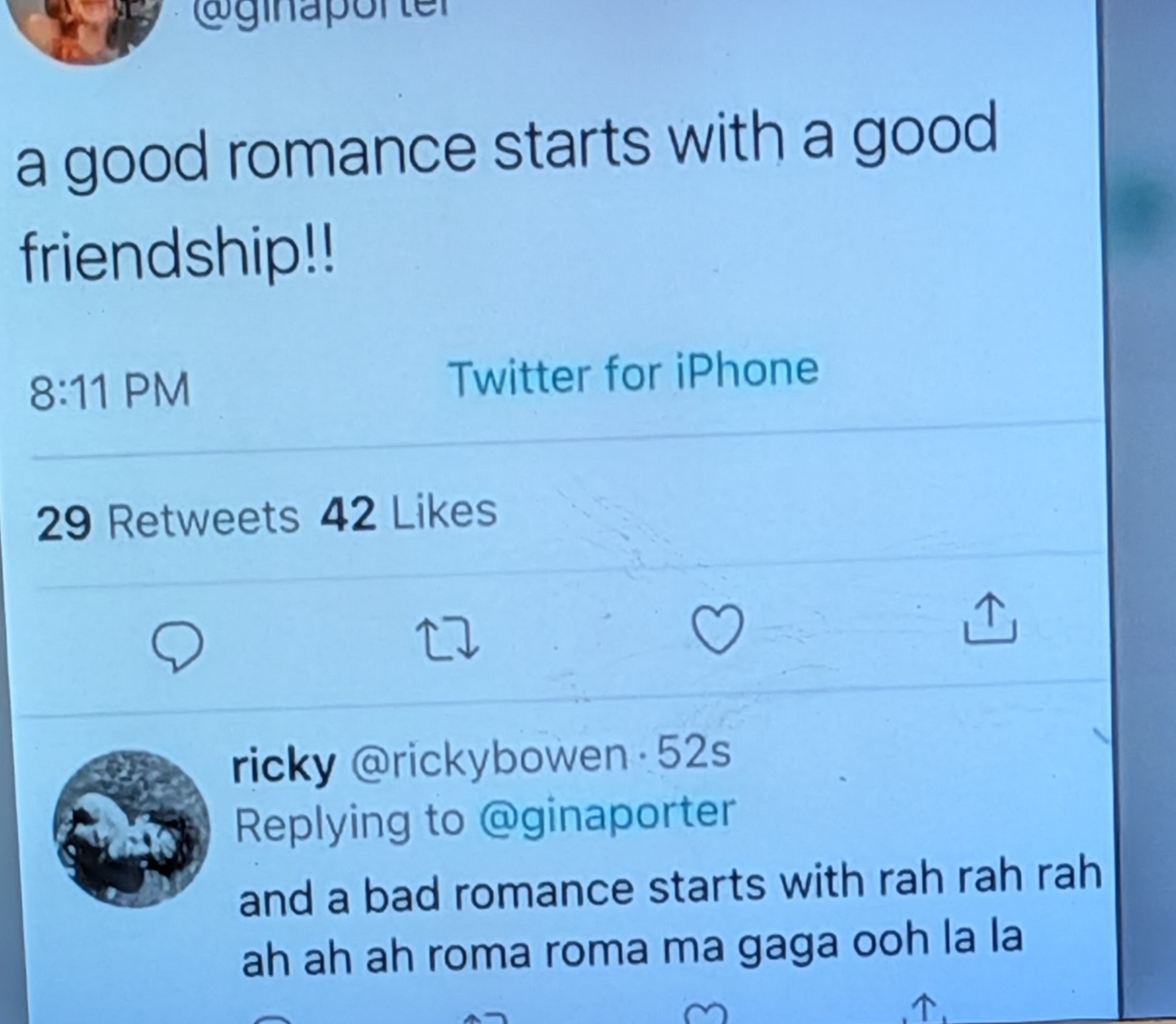This screenshot has height=1024, width=1176.
Task: Open the share icon under the main tweet
Action: click(989, 618)
